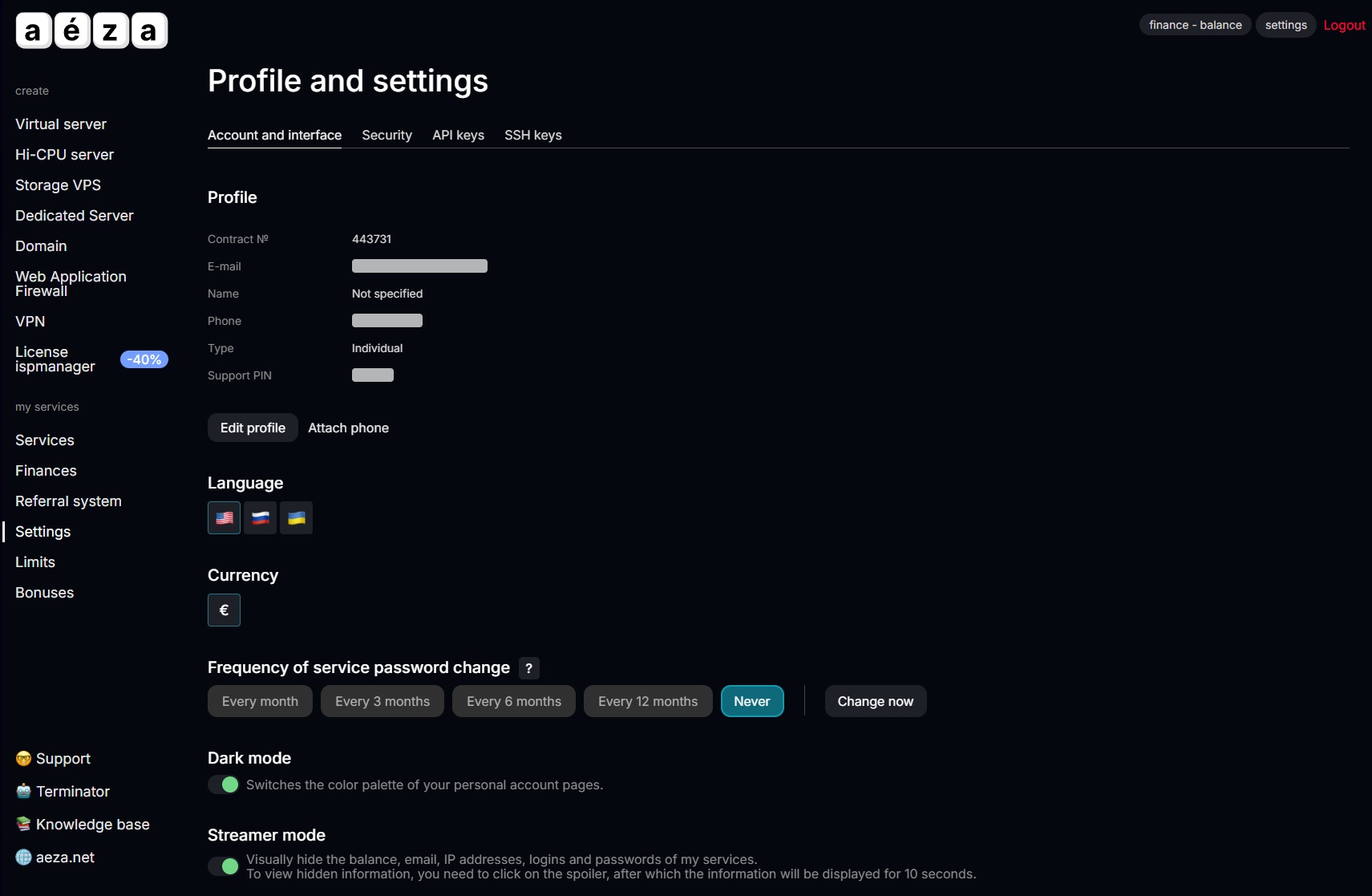Image resolution: width=1372 pixels, height=896 pixels.
Task: Select the Never password change option
Action: (x=751, y=701)
